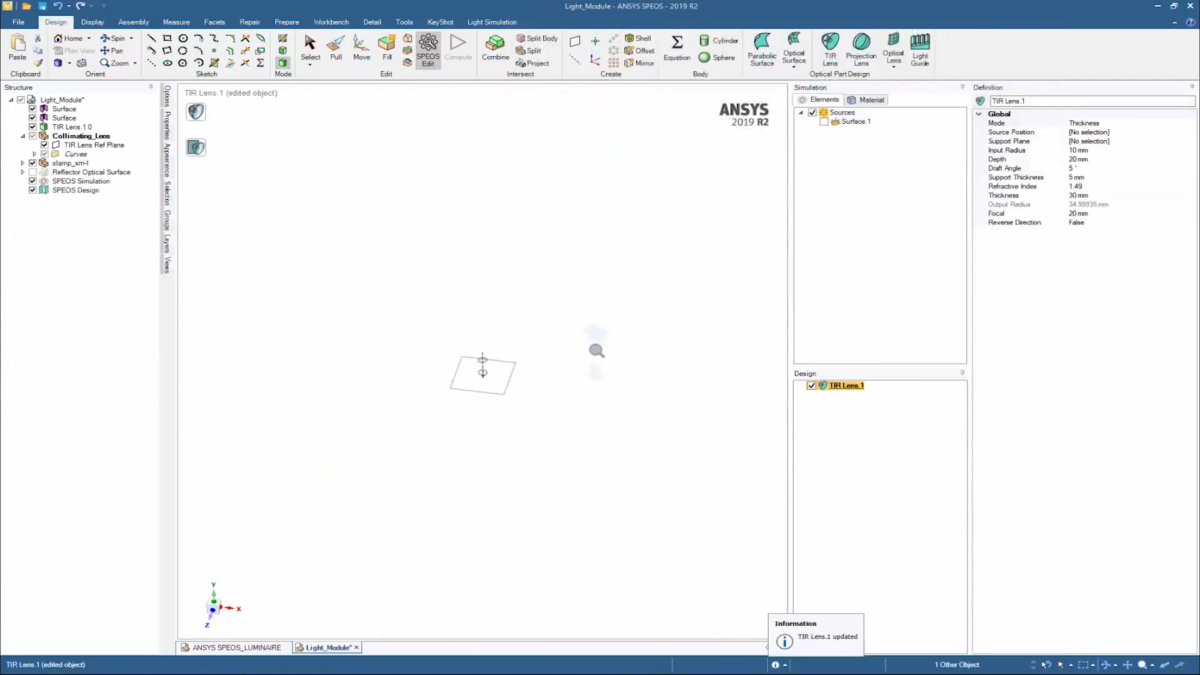Open the Equation sigma tool

click(677, 47)
